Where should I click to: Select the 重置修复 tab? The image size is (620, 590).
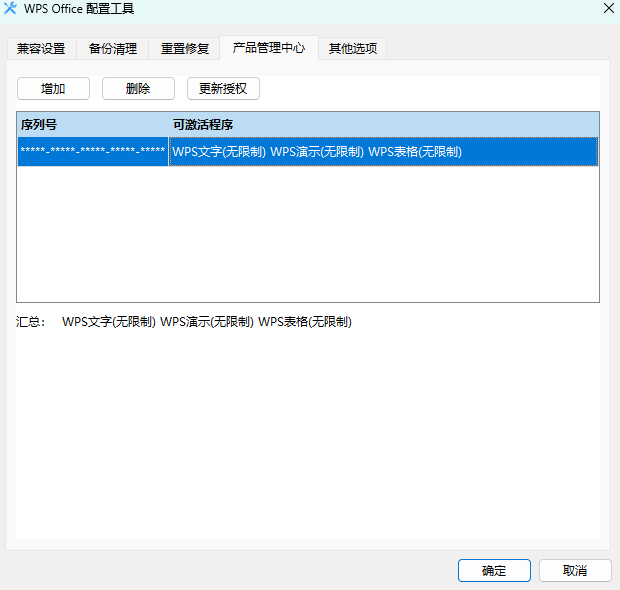184,49
